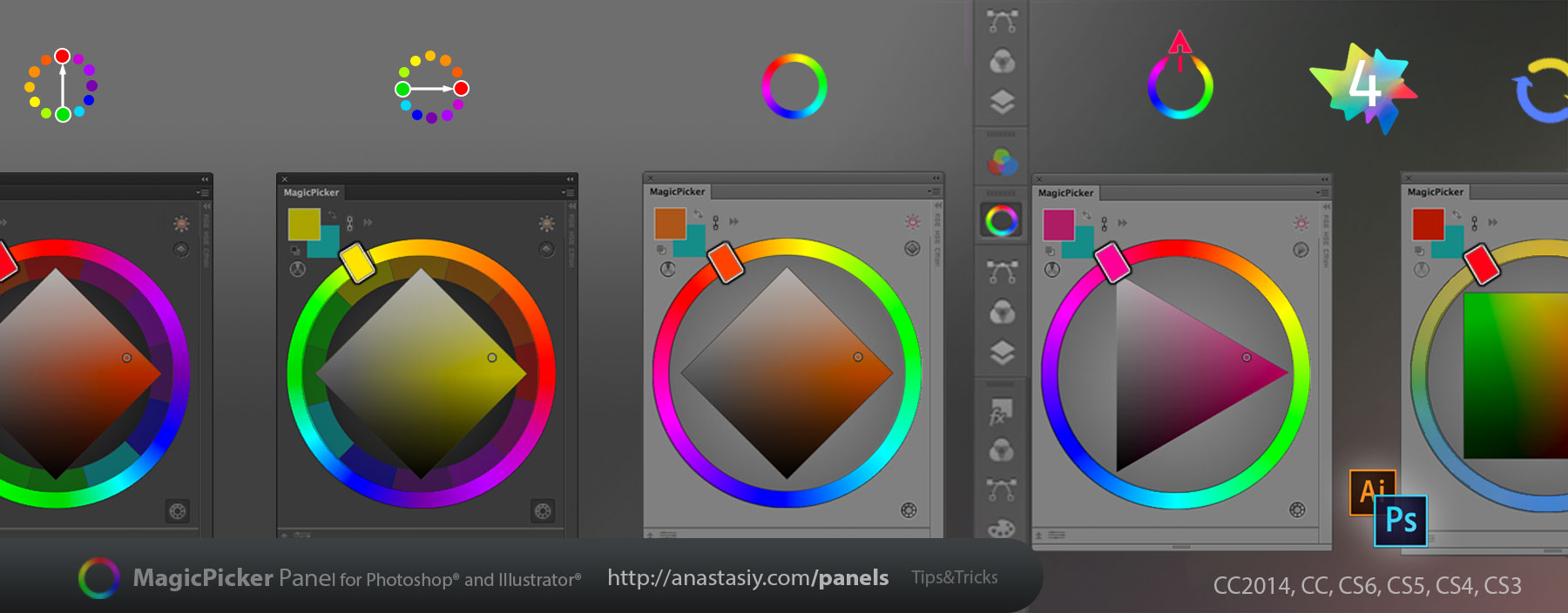Toggle the chain link icon in yellow panel
The image size is (1568, 613).
pyautogui.click(x=350, y=223)
